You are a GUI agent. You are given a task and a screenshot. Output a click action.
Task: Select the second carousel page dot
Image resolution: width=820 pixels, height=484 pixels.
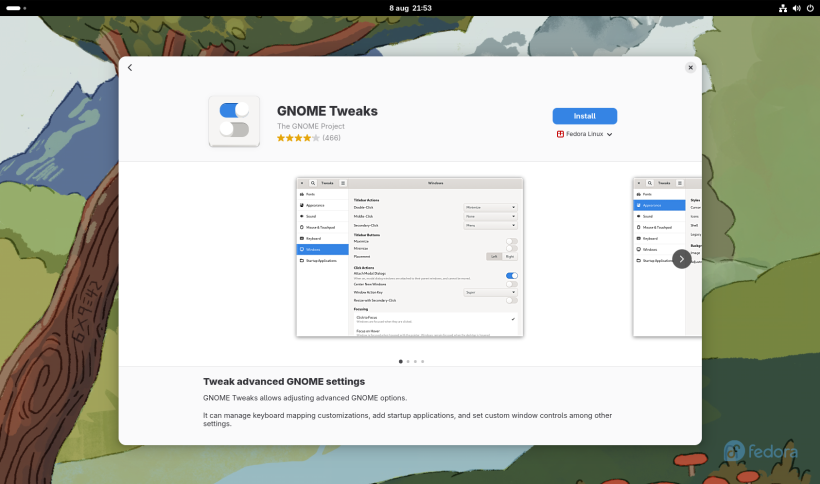coord(408,361)
